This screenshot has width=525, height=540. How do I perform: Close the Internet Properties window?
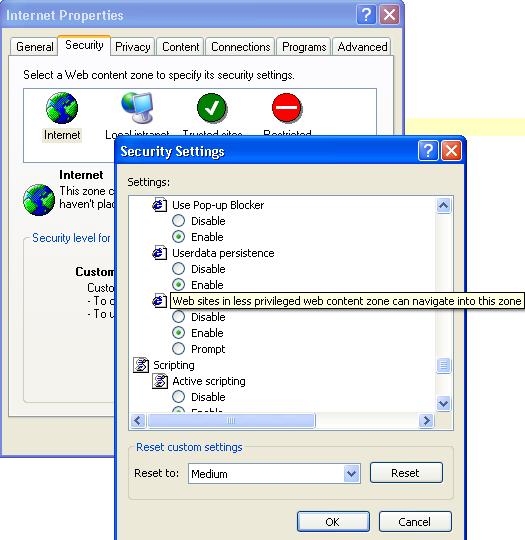[390, 15]
